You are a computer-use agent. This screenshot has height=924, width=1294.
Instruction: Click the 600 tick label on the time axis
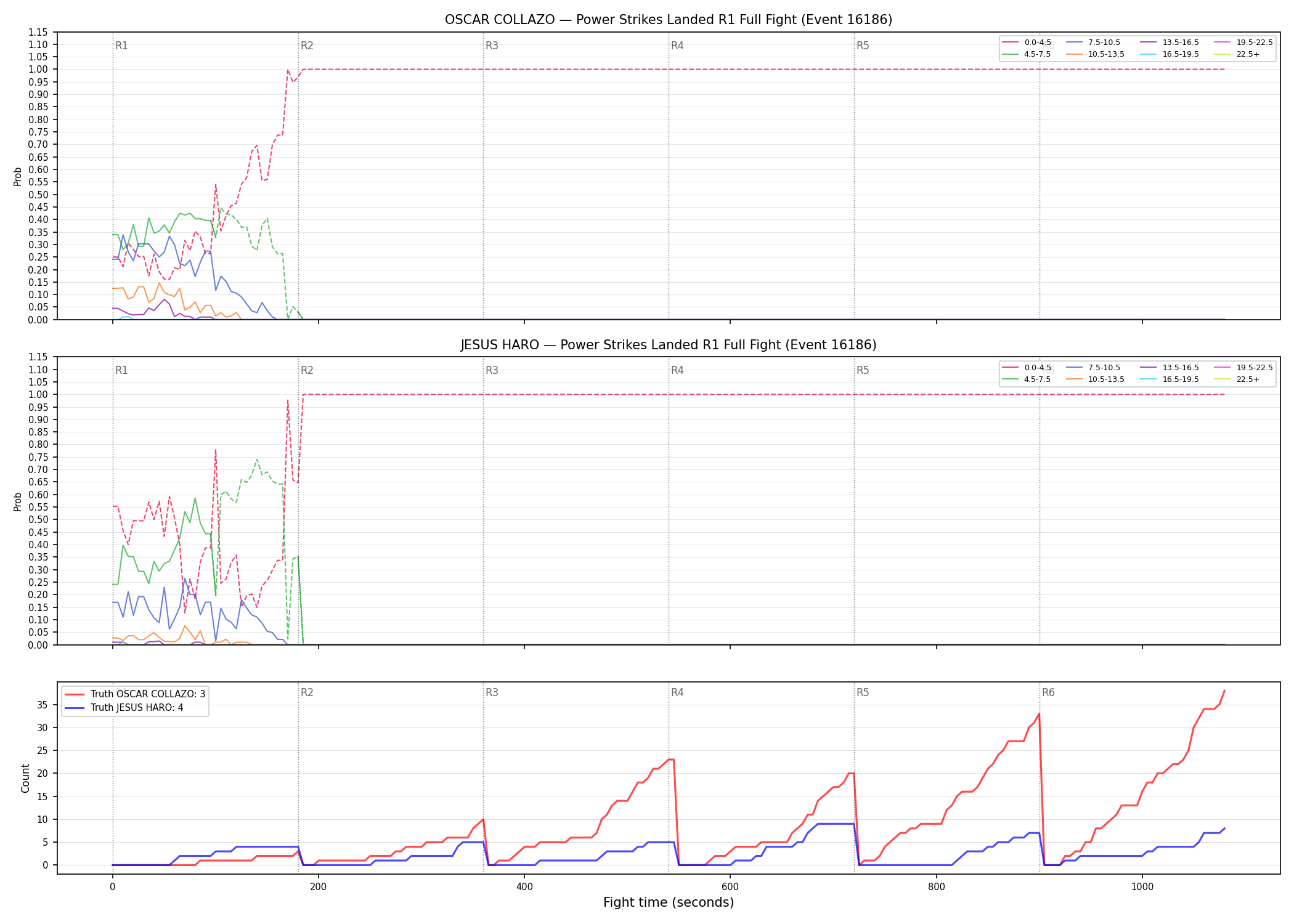click(730, 887)
